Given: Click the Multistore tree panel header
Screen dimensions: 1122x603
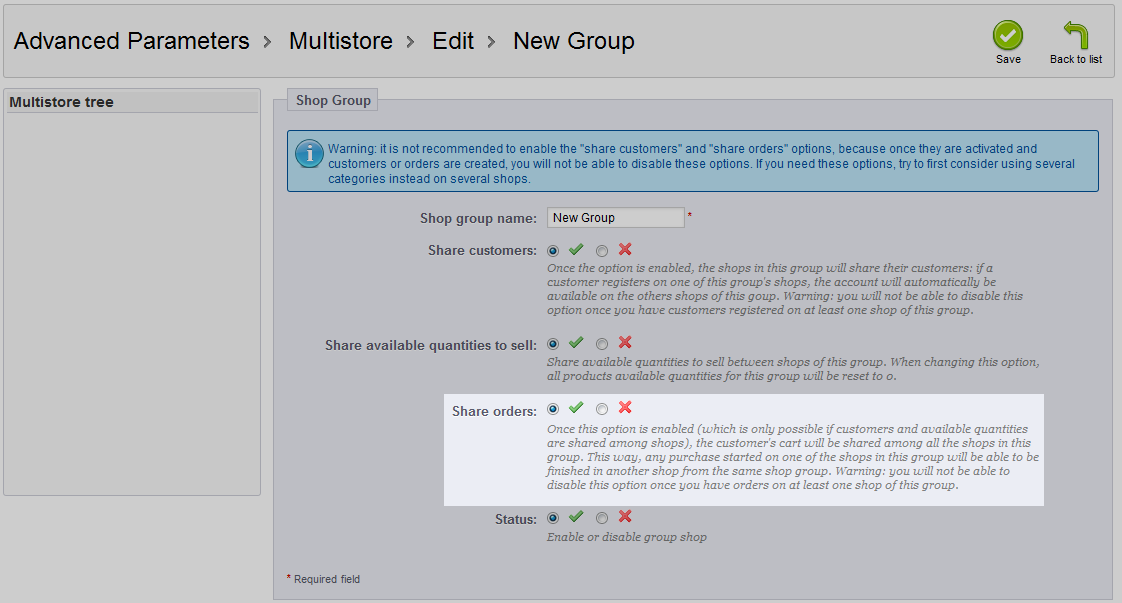Looking at the screenshot, I should 132,102.
